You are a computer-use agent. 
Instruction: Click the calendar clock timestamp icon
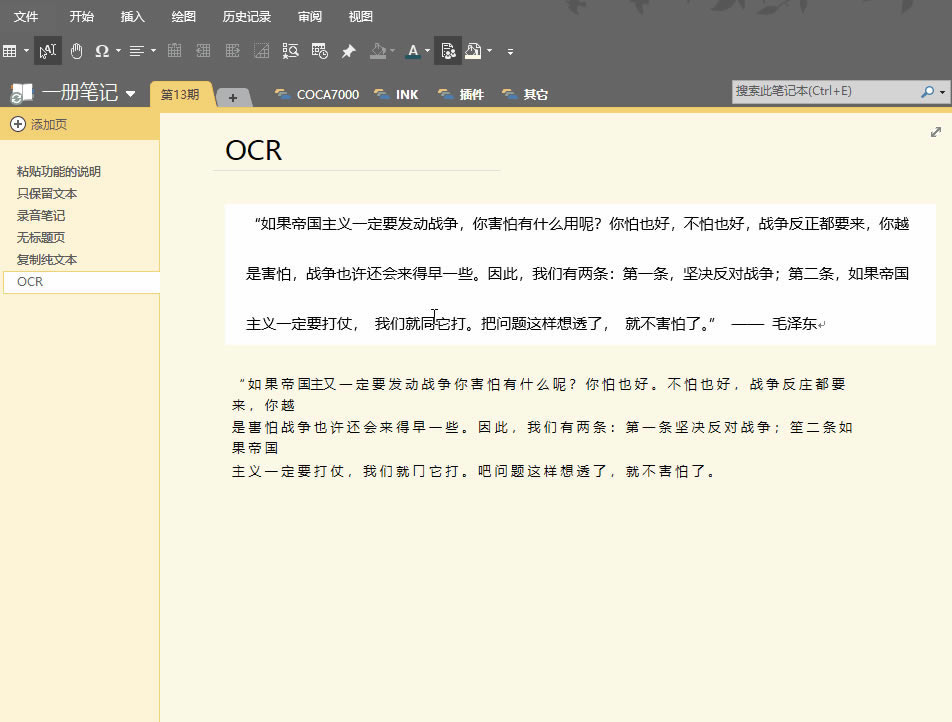pyautogui.click(x=320, y=50)
